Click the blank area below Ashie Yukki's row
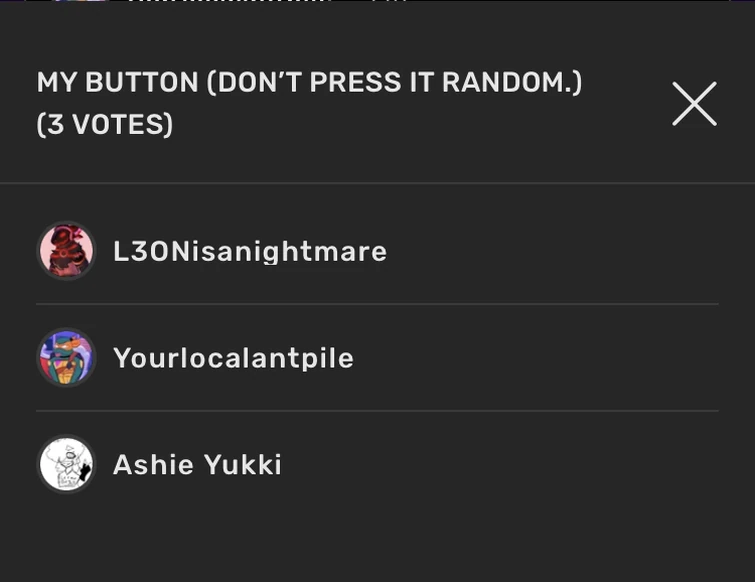The image size is (755, 582). coord(377,540)
